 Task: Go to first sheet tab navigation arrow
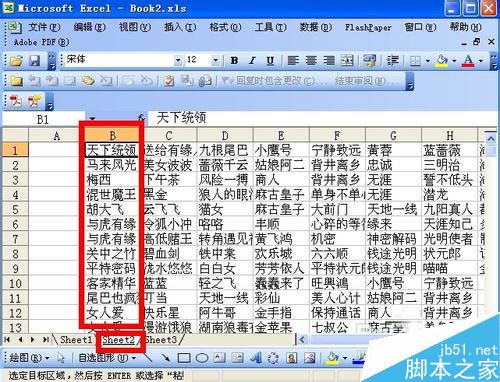click(x=7, y=340)
